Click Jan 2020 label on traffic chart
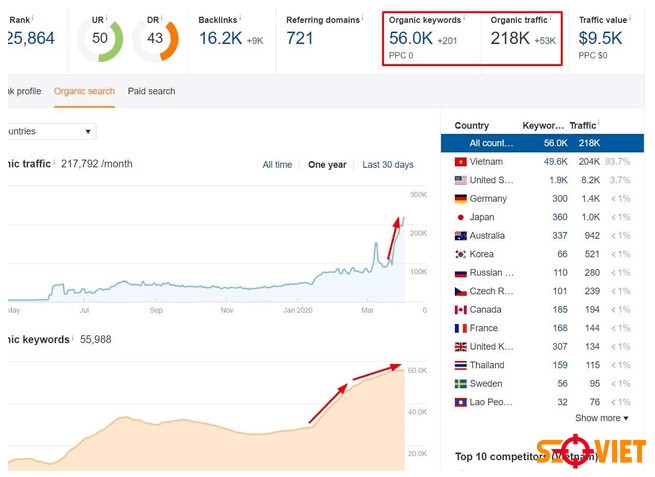 tap(297, 310)
